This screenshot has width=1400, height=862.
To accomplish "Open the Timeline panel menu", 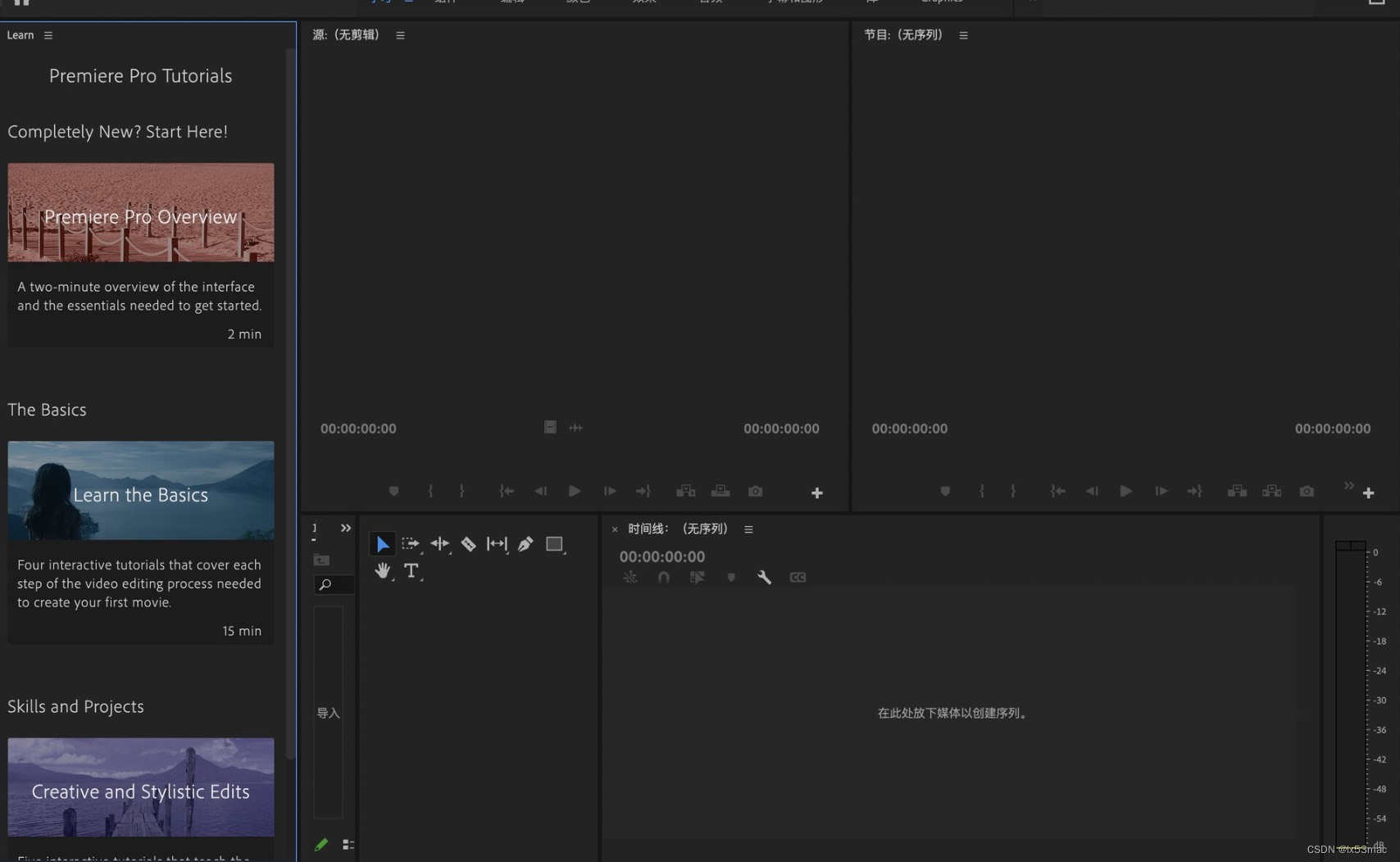I will pyautogui.click(x=748, y=529).
